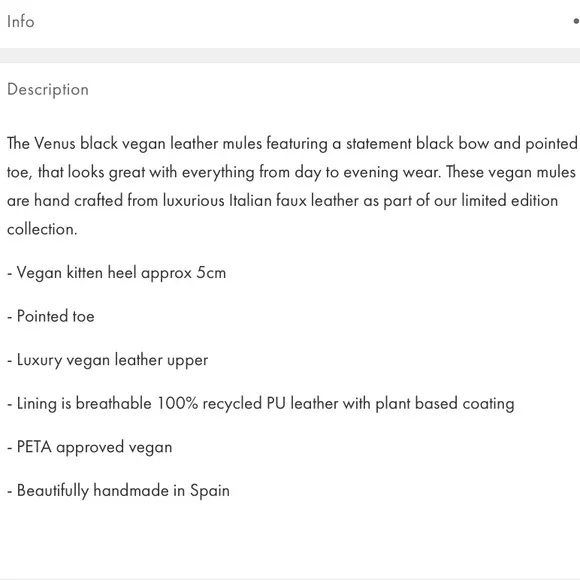Click the grey divider below Info

(290, 55)
